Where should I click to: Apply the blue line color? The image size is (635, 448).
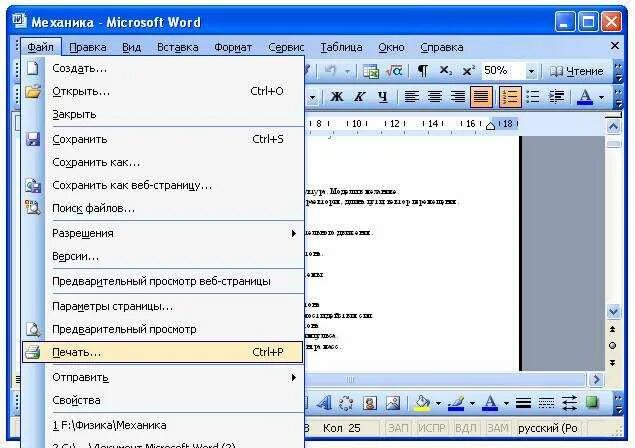pyautogui.click(x=456, y=403)
